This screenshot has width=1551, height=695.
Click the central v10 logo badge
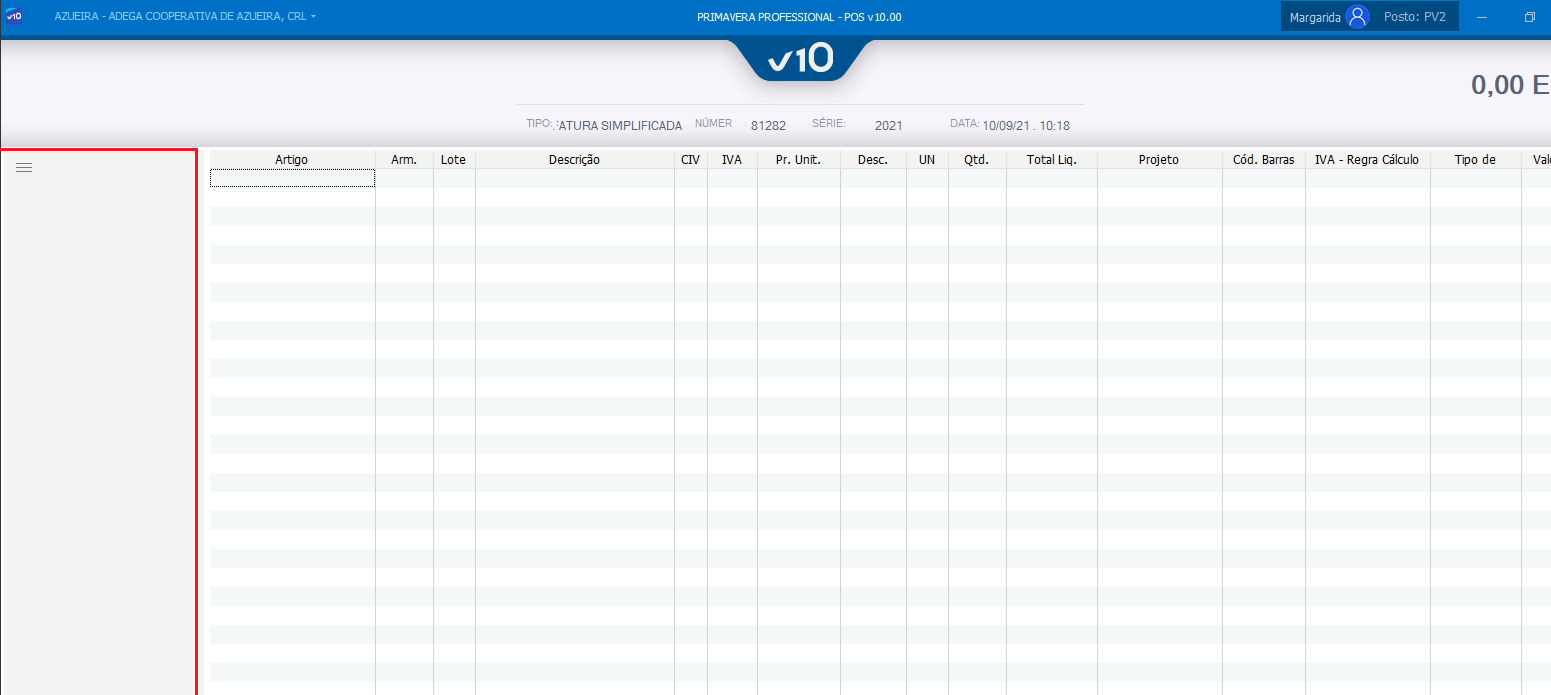click(800, 60)
